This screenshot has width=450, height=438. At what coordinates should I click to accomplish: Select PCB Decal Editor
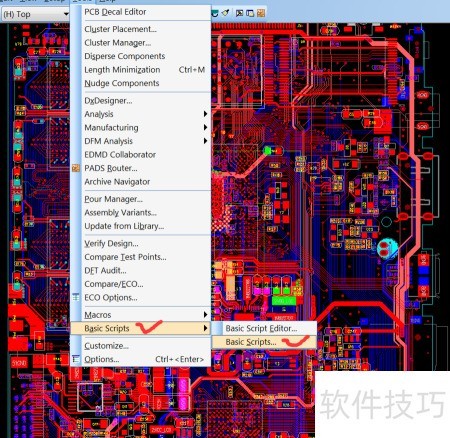point(115,12)
